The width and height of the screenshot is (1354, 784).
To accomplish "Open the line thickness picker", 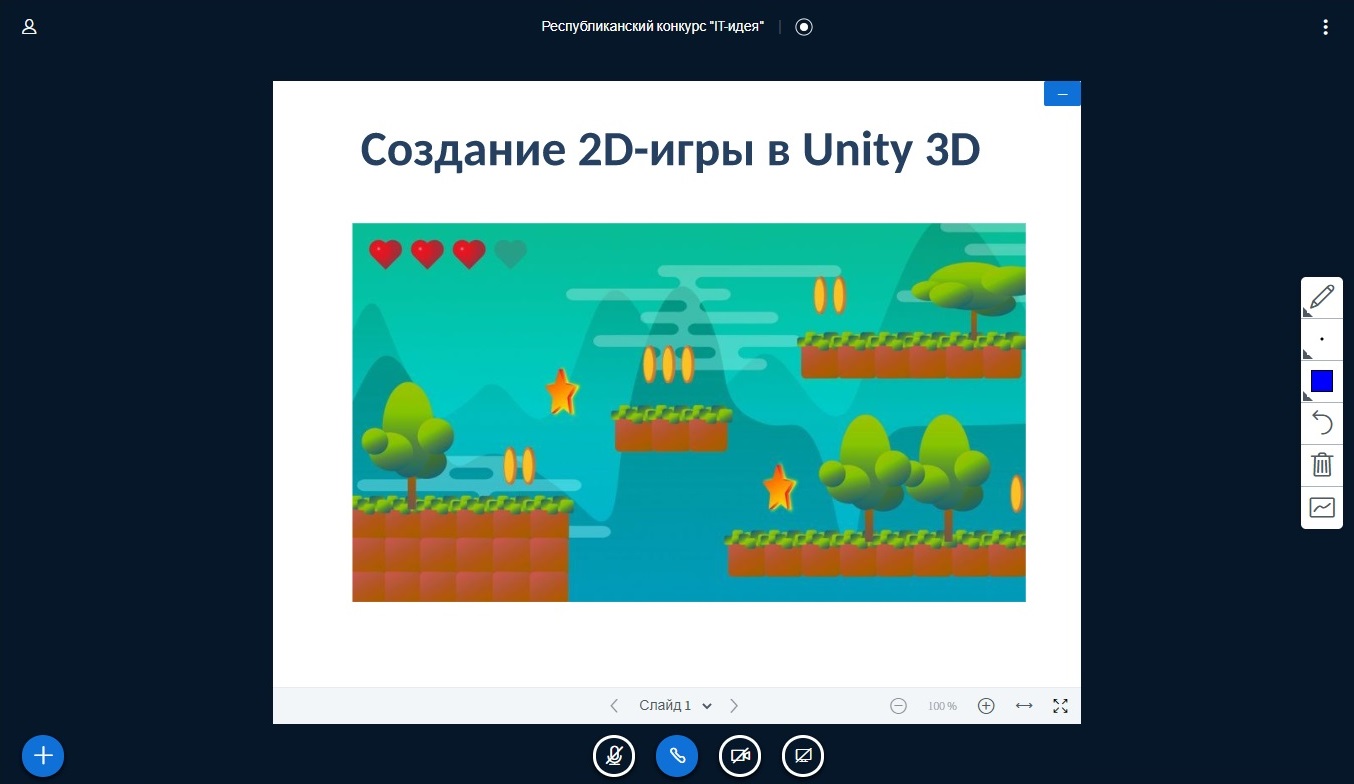I will pyautogui.click(x=1322, y=339).
